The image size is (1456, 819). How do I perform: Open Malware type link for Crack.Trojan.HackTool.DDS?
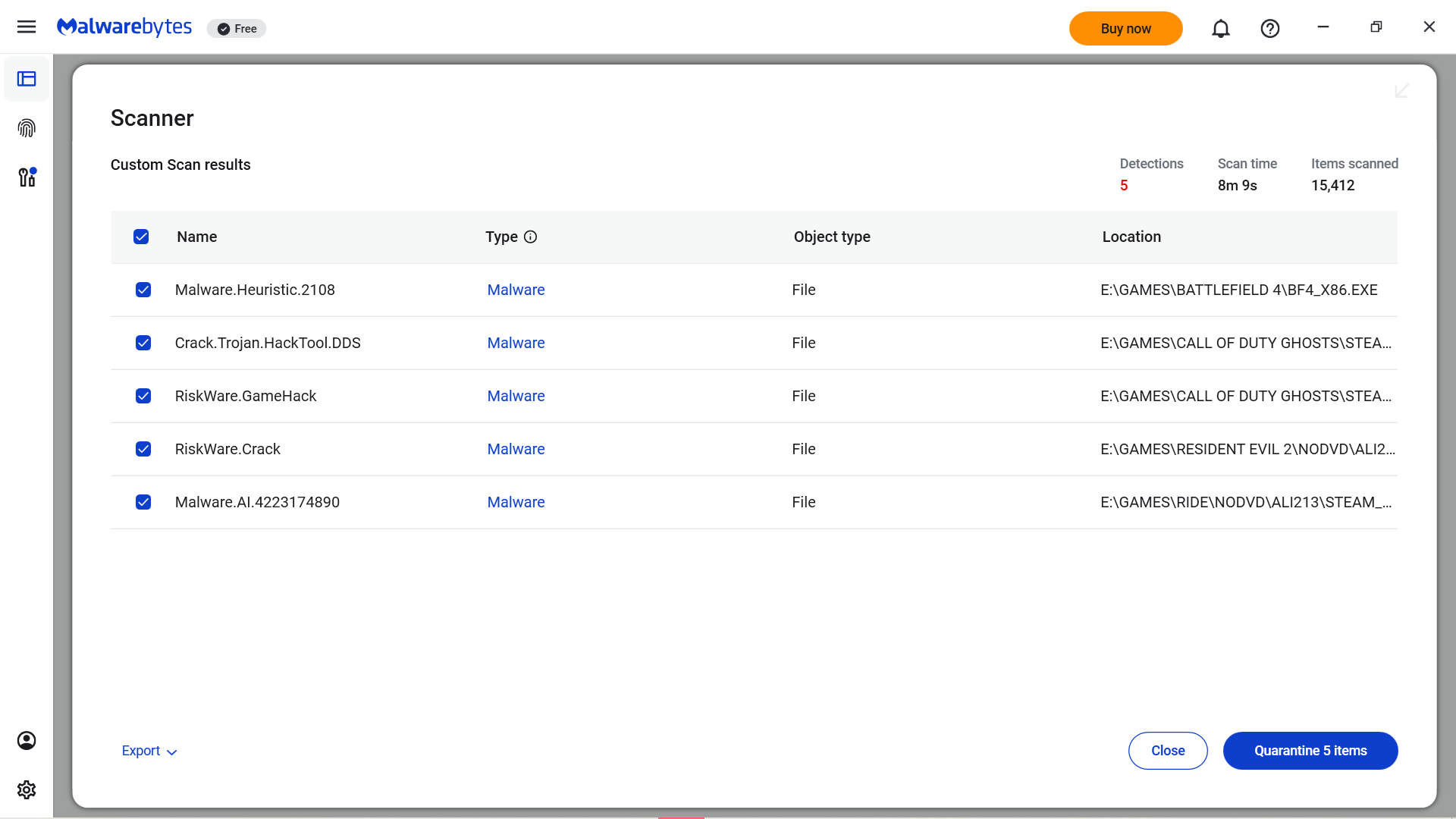(x=516, y=343)
